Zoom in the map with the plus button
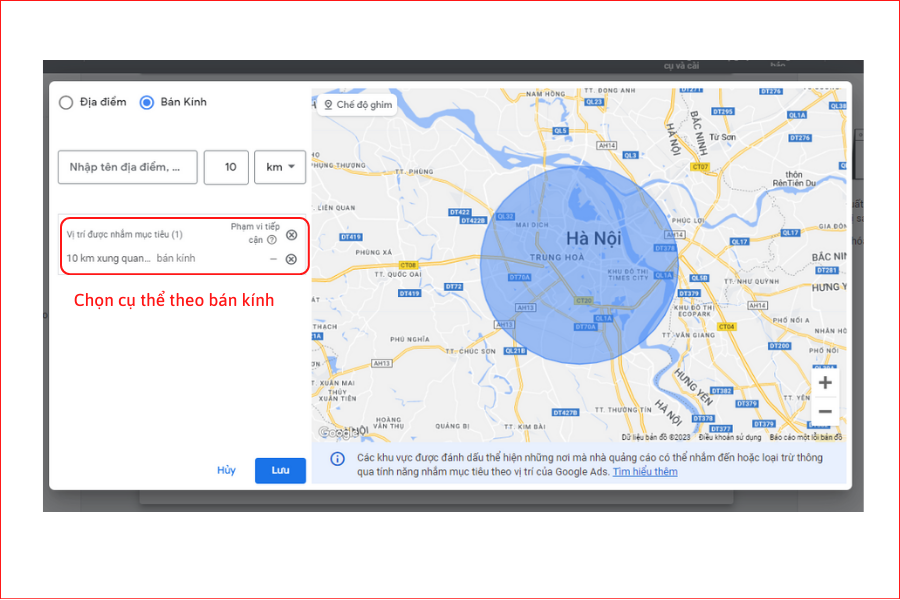The image size is (900, 600). 825,382
